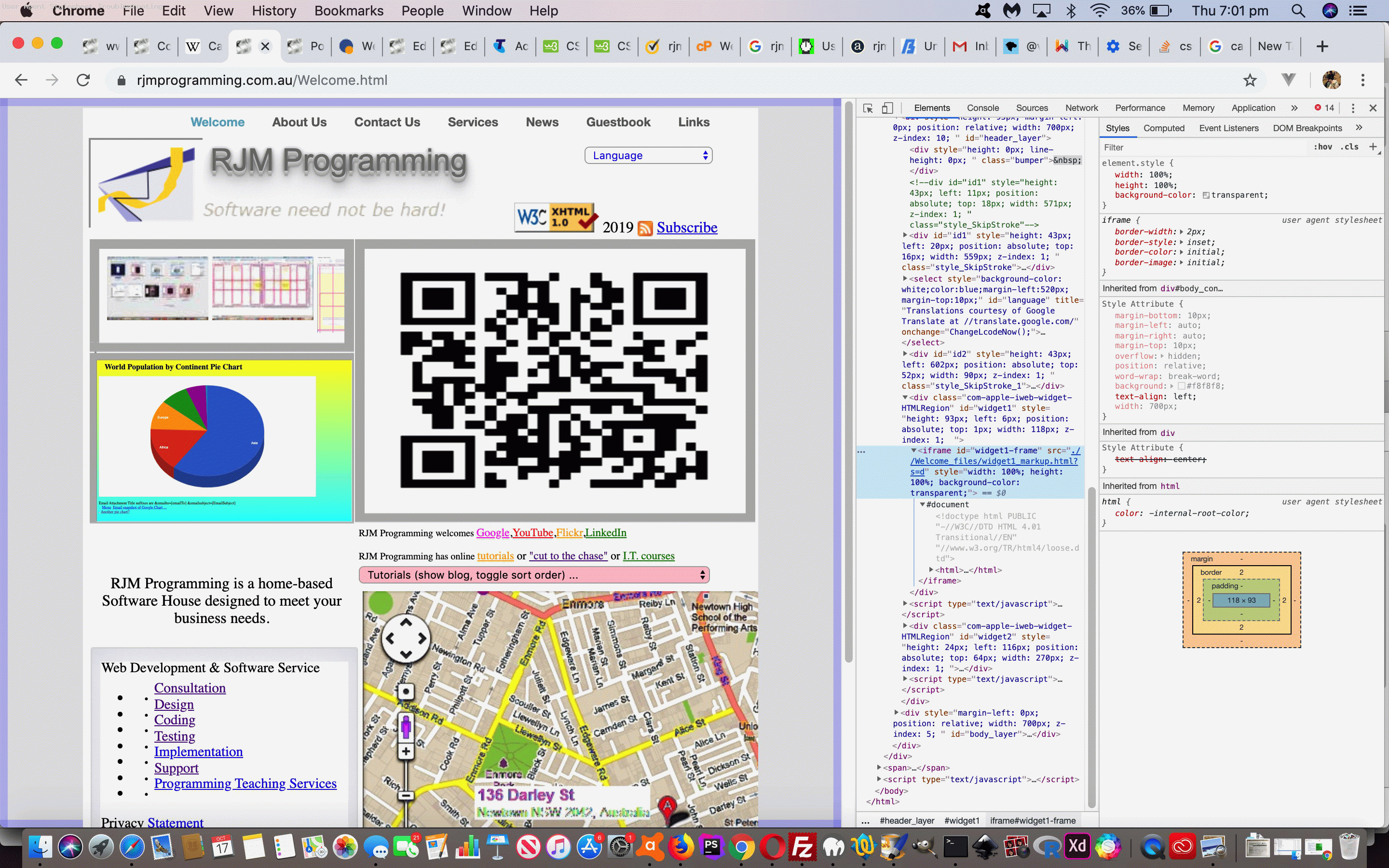This screenshot has width=1389, height=868.
Task: Click the Vue devtools extension icon
Action: coord(1289,80)
